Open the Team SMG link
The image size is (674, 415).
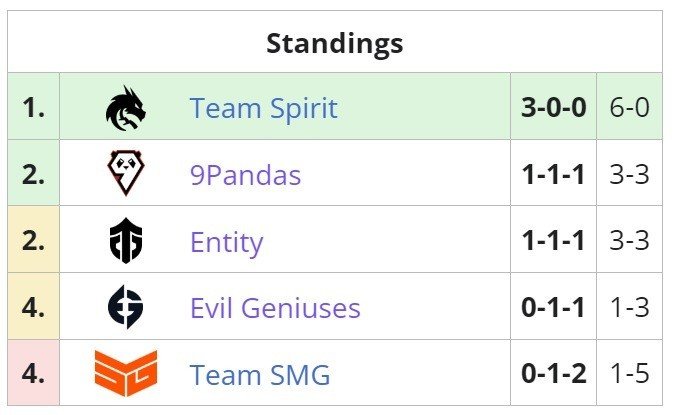(x=260, y=375)
